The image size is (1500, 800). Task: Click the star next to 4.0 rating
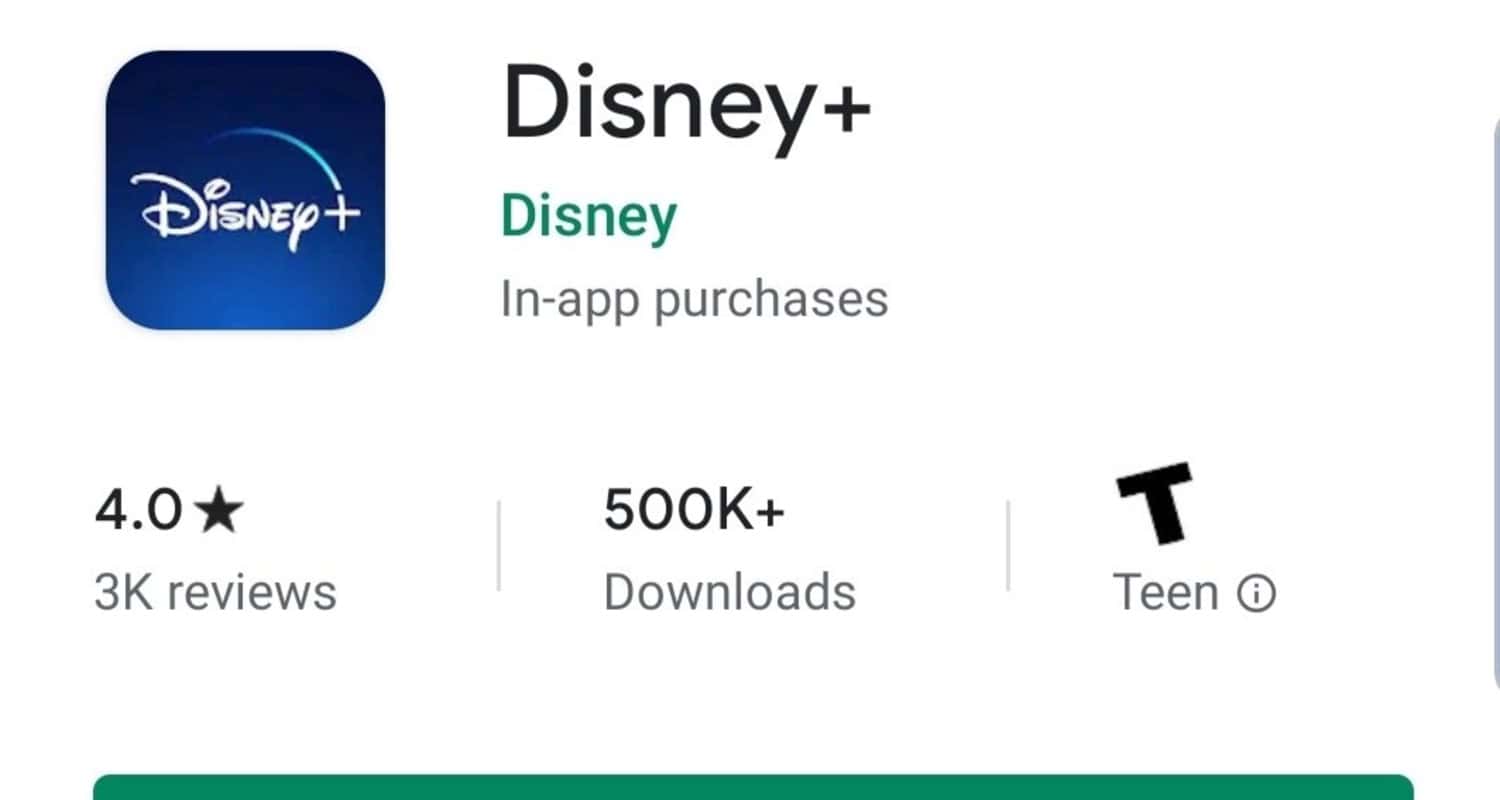coord(219,513)
